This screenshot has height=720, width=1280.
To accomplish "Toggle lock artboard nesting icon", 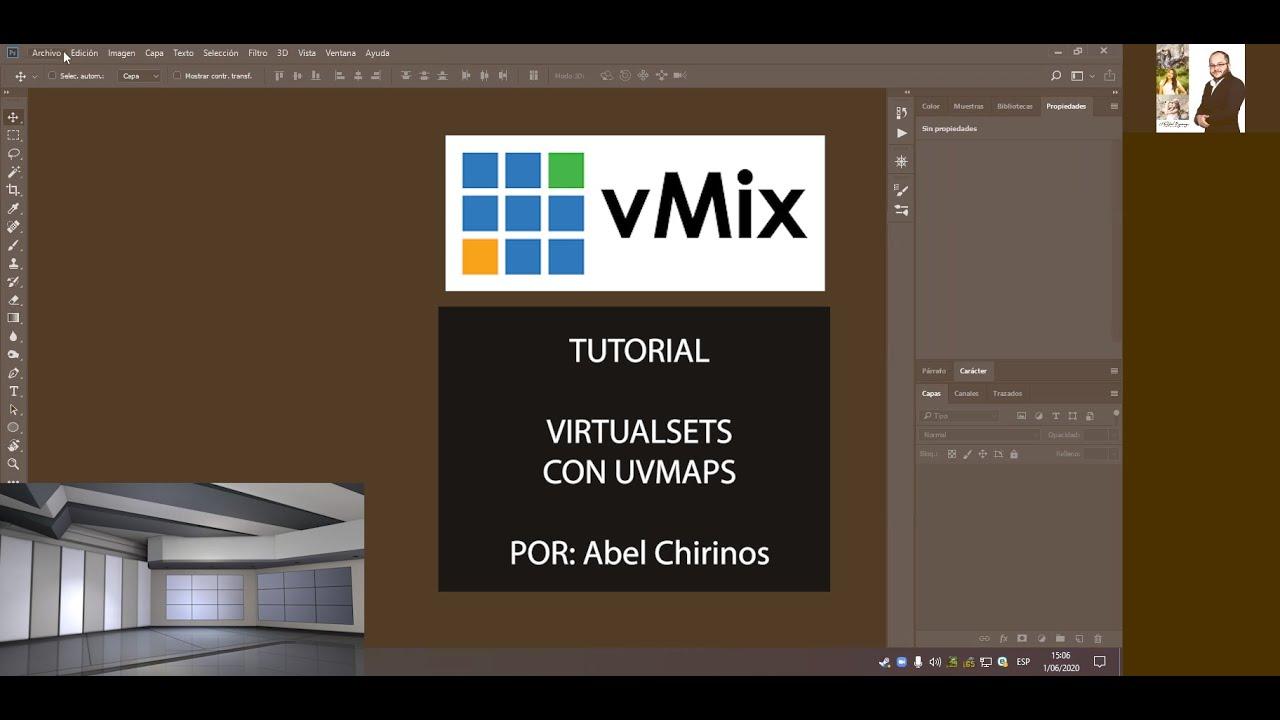I will [x=998, y=454].
